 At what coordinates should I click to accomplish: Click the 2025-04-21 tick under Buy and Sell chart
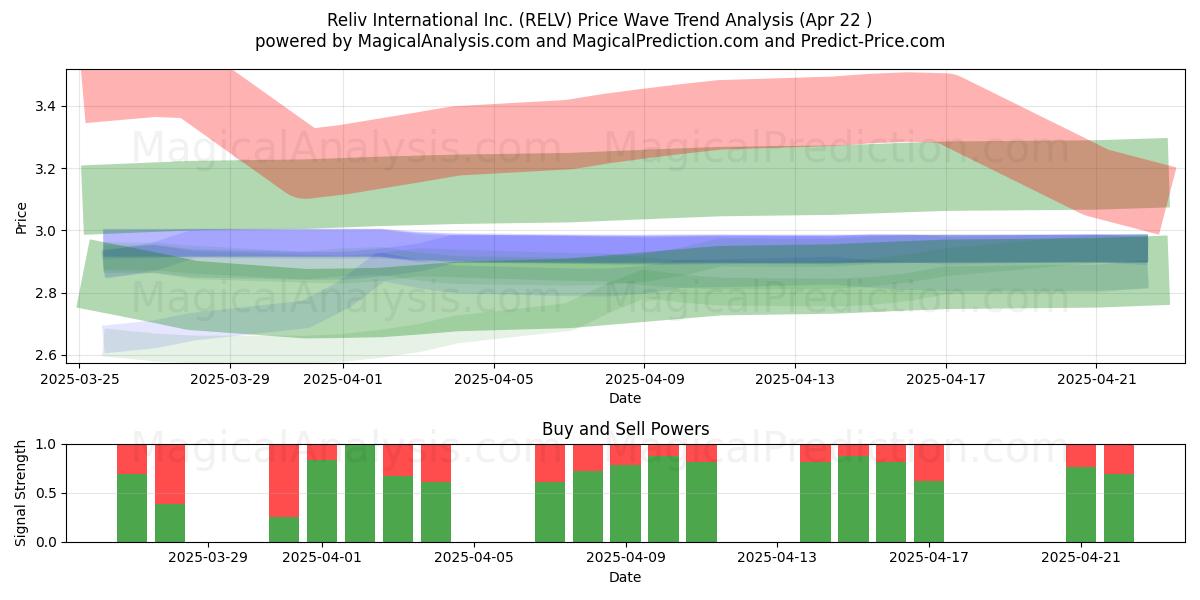pos(1081,559)
